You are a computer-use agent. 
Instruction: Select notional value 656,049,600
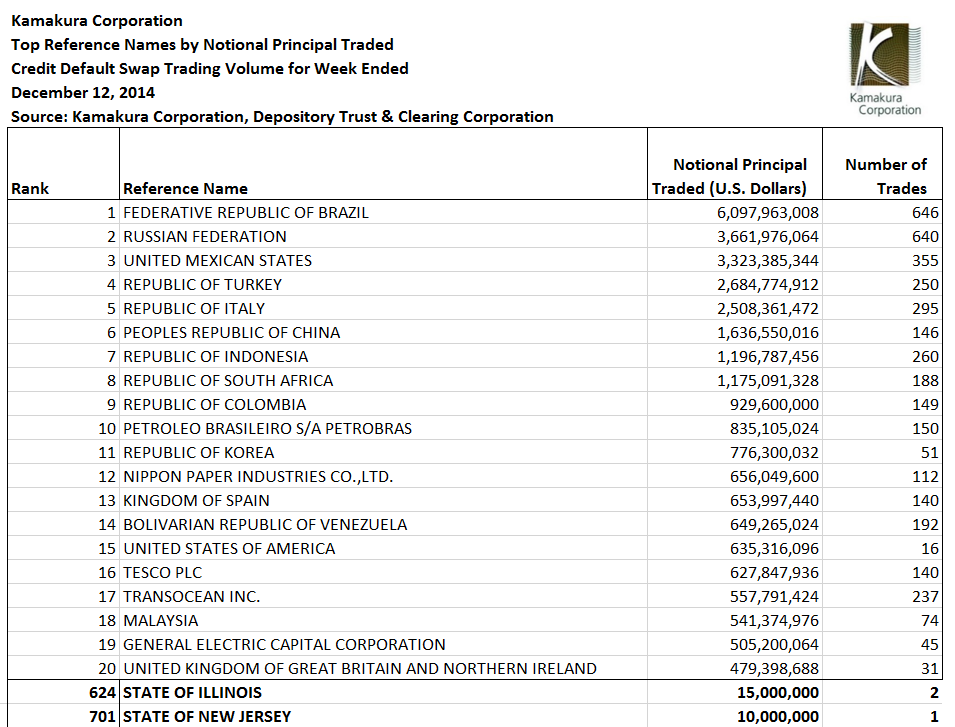(775, 477)
